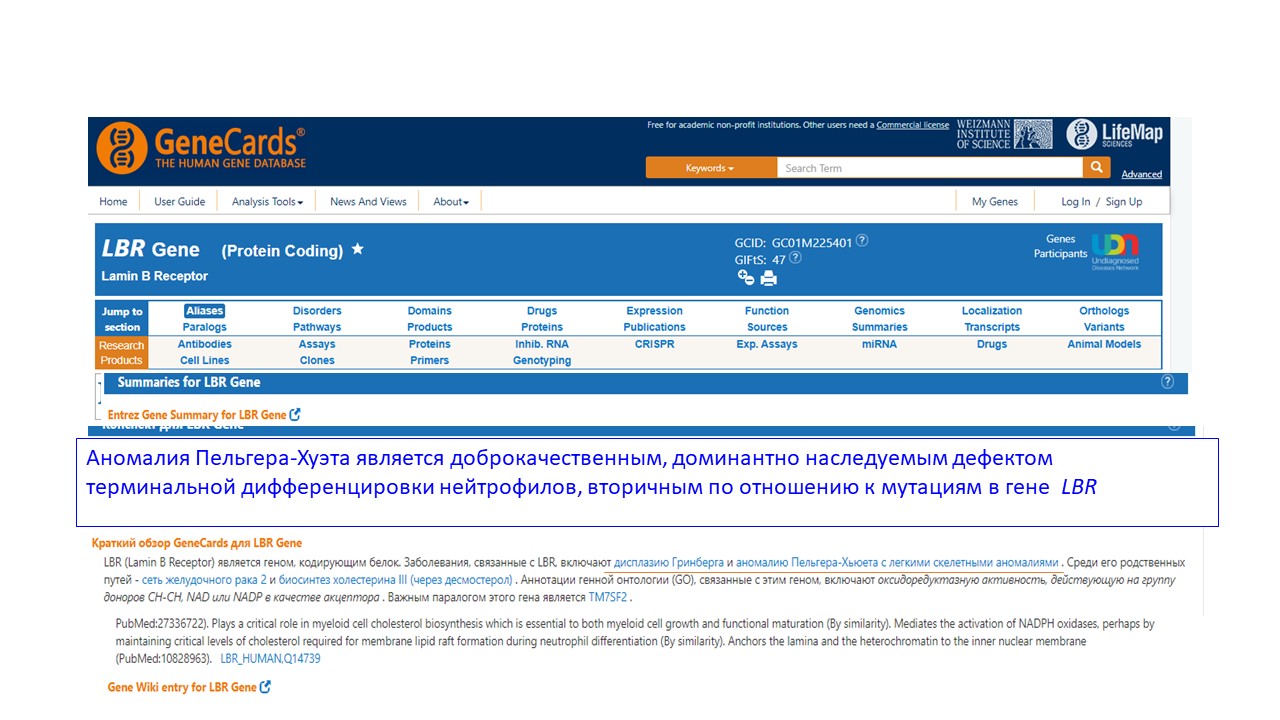Open Commercial license link

tap(913, 125)
